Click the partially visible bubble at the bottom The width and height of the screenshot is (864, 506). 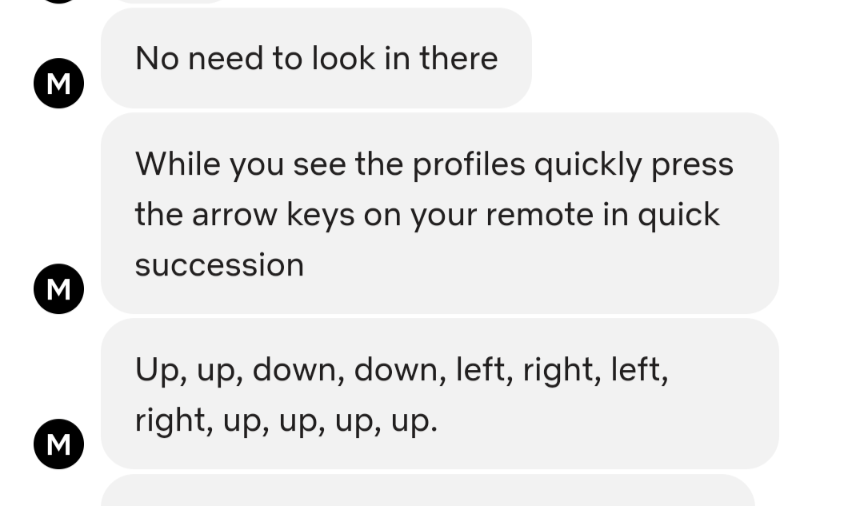point(428,490)
